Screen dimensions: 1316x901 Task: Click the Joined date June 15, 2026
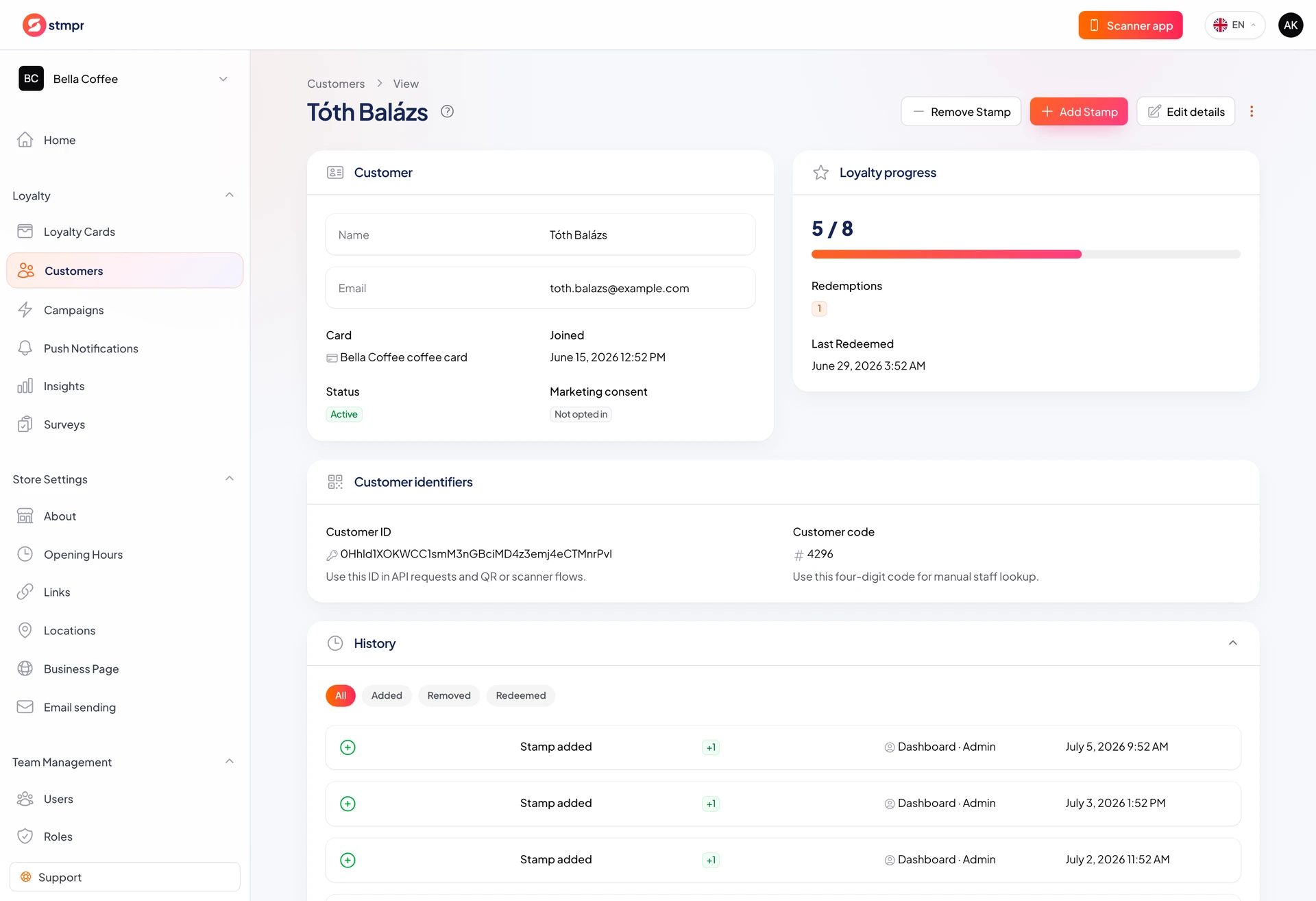coord(607,357)
